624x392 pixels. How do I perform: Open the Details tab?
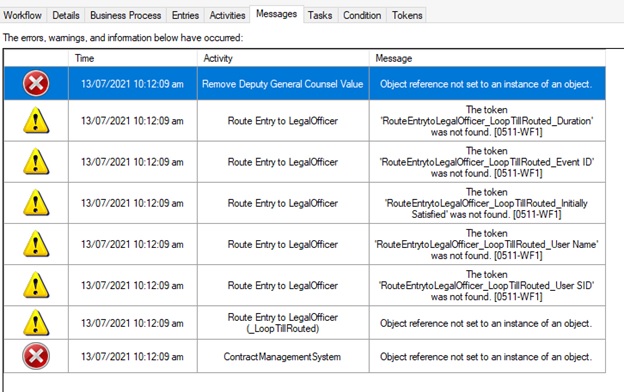[x=66, y=15]
